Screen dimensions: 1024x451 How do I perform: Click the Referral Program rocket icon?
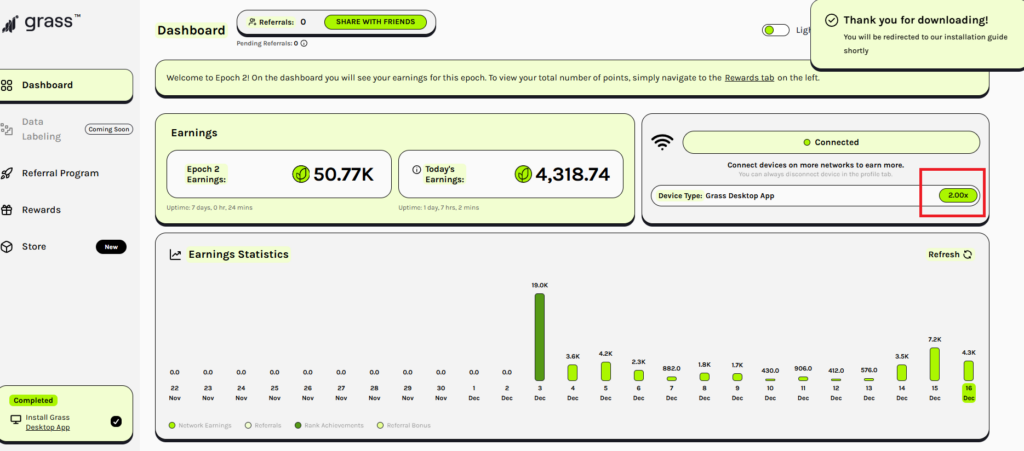pos(7,174)
